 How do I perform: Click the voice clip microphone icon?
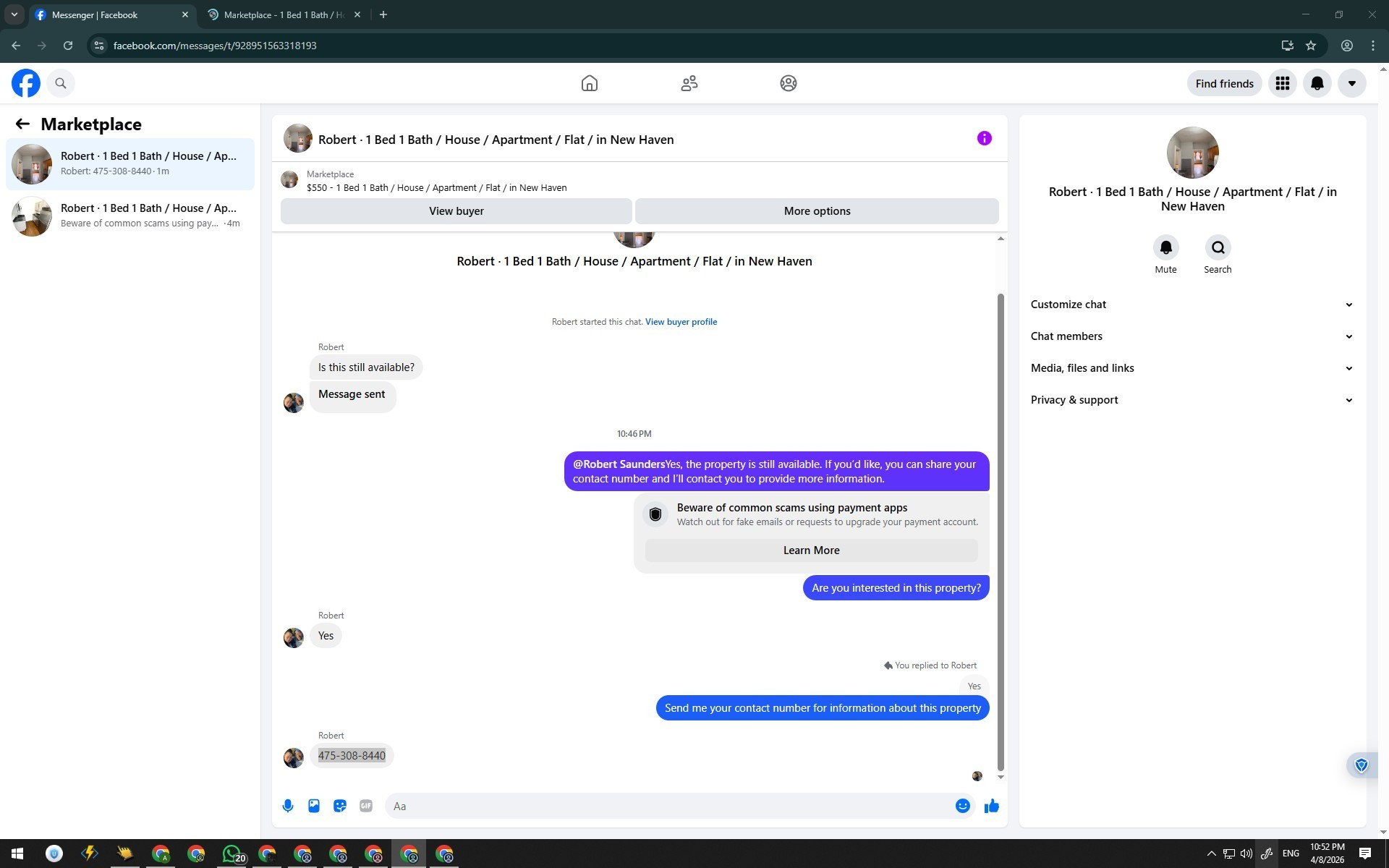click(x=288, y=806)
